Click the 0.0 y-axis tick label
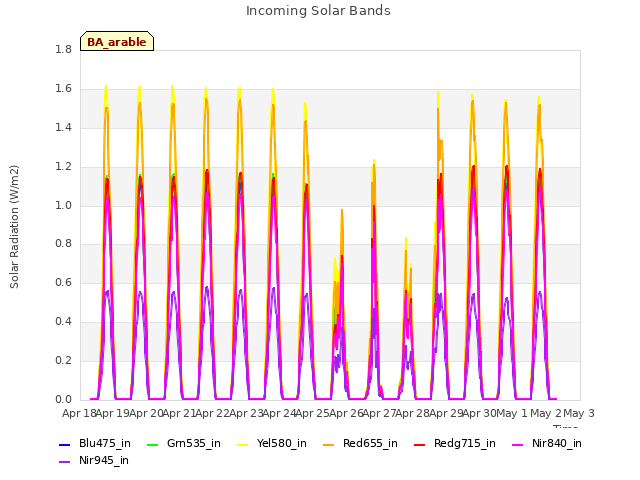The height and width of the screenshot is (480, 640). [x=63, y=400]
